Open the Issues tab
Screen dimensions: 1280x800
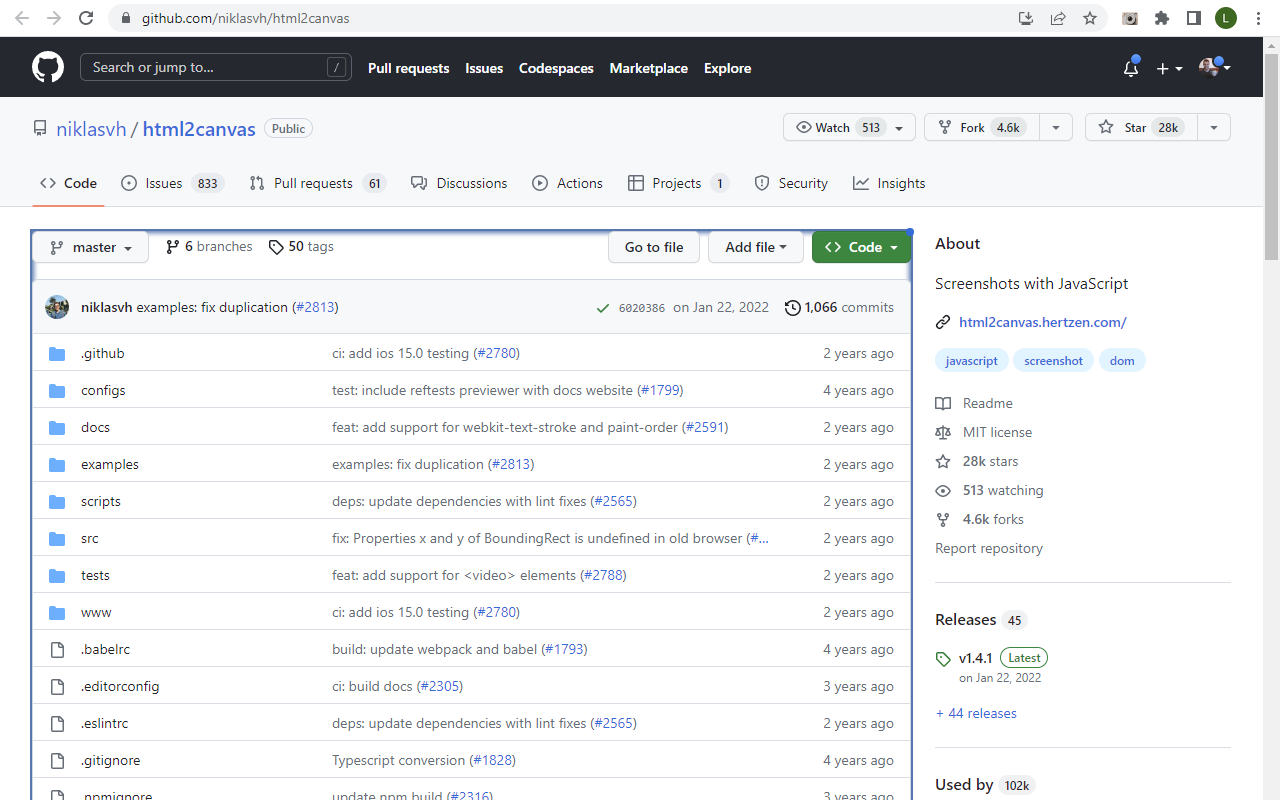(x=171, y=183)
